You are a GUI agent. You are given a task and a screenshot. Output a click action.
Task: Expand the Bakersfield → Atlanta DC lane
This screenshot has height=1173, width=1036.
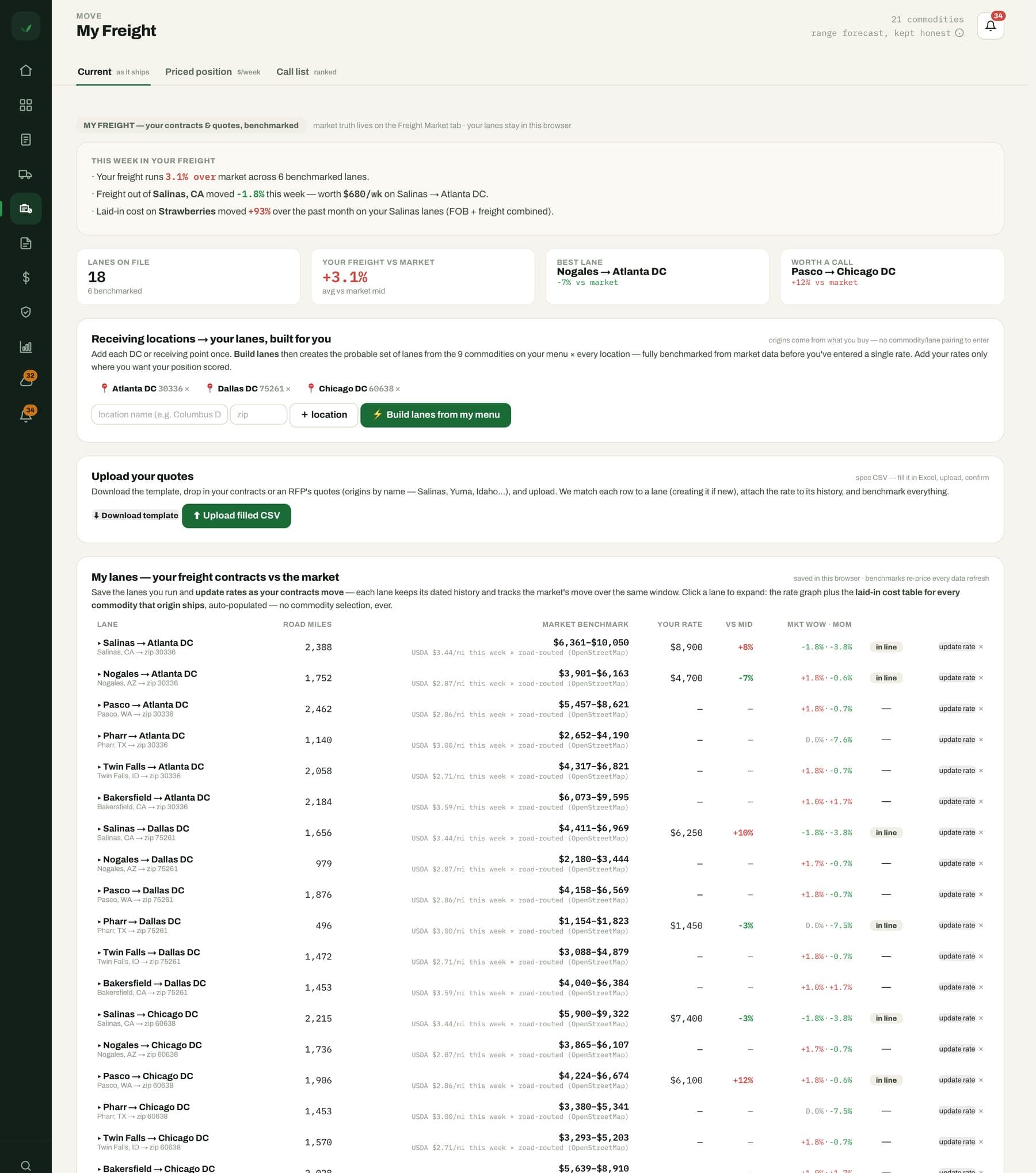point(154,798)
